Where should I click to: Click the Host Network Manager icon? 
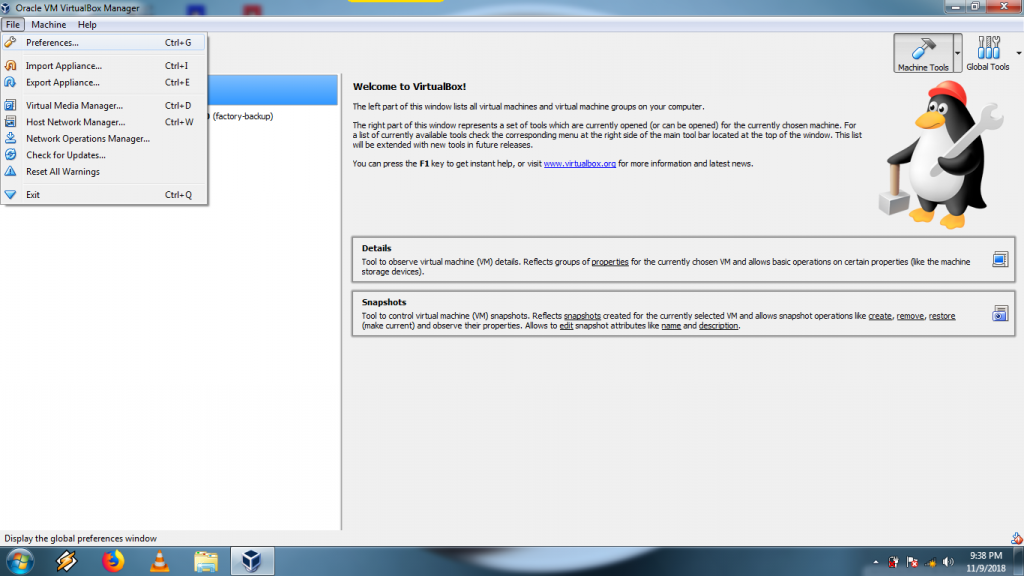(10, 122)
